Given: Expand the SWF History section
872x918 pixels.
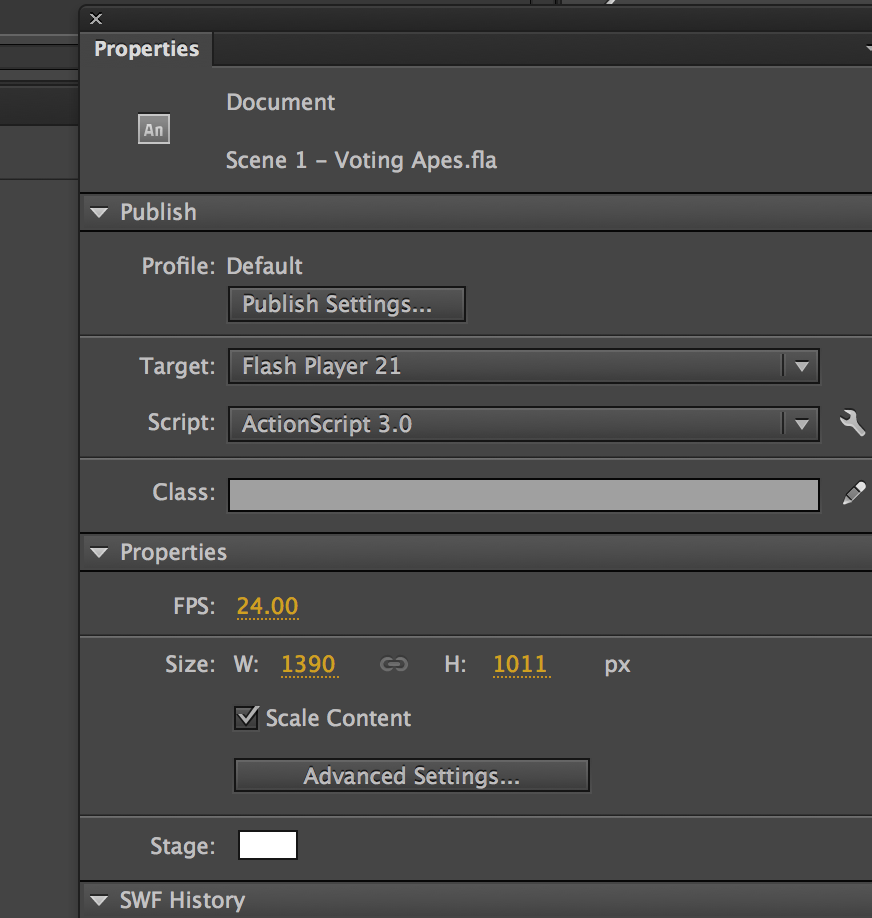Looking at the screenshot, I should (x=98, y=900).
